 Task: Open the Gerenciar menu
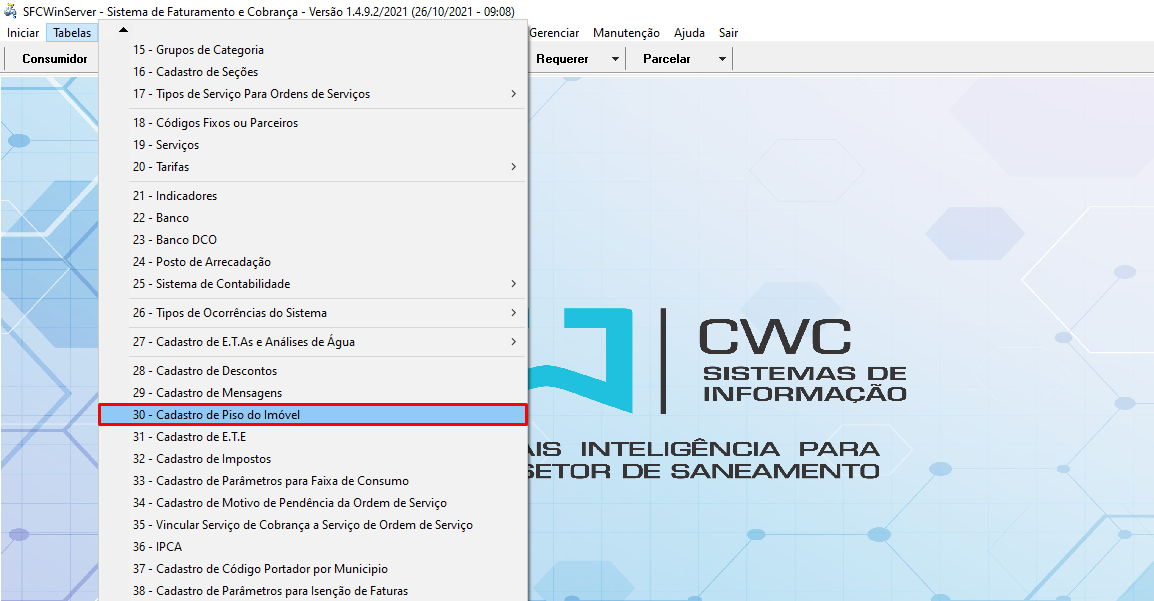(554, 33)
